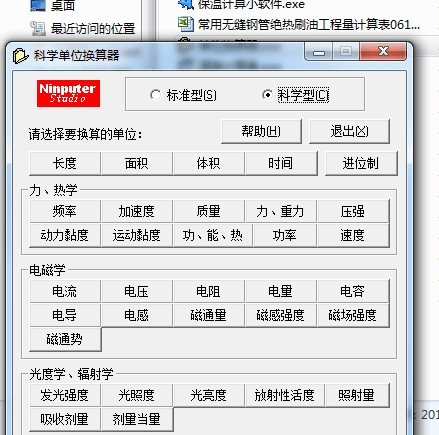Select the 电容 button
439x435 pixels.
(x=353, y=291)
